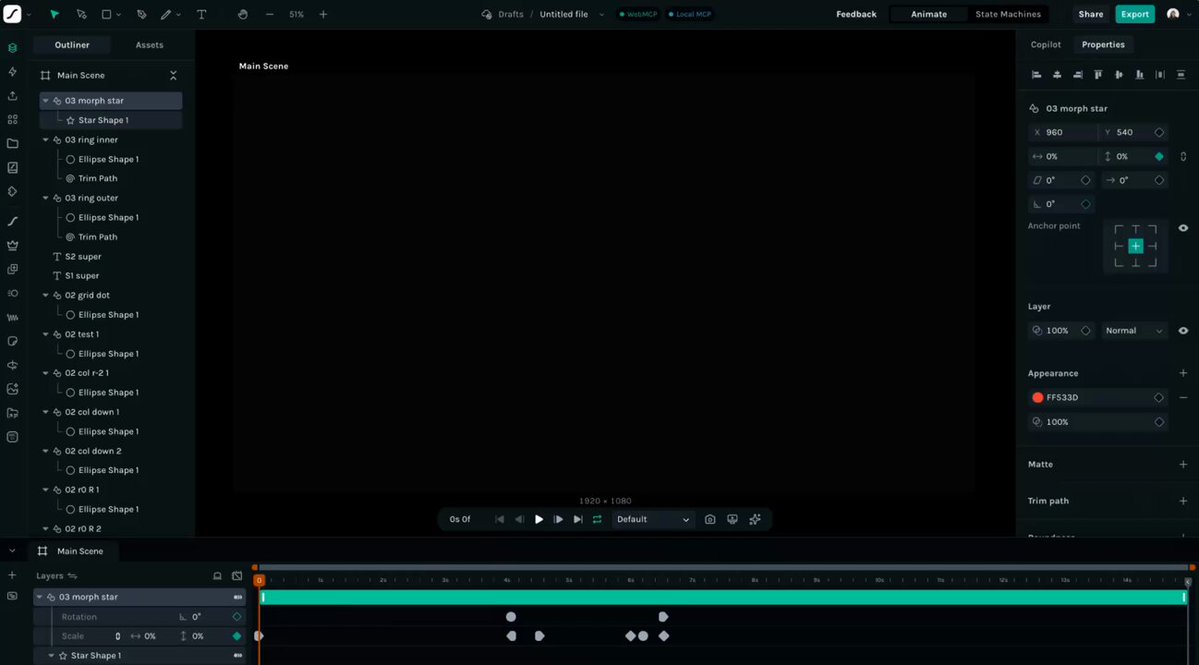
Task: Add appearance property with plus button
Action: [x=1183, y=373]
